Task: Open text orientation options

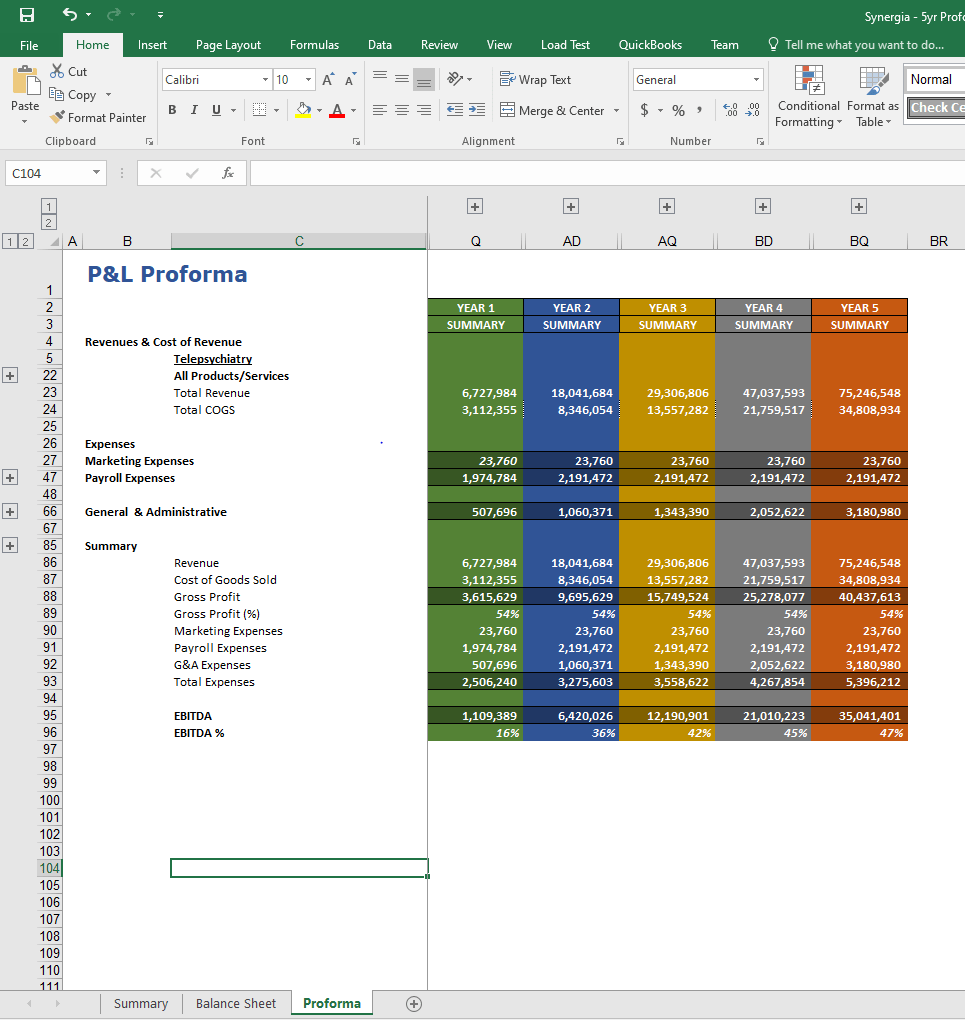Action: point(459,79)
